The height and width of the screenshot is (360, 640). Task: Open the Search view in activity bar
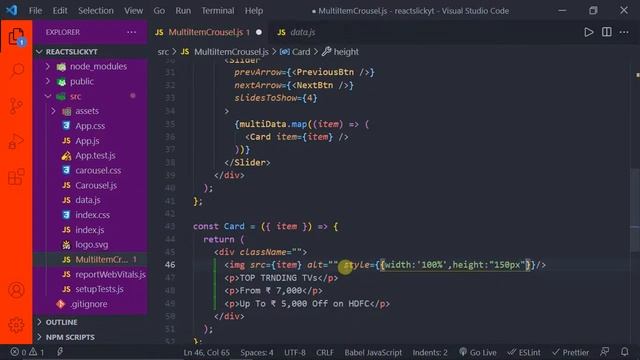point(16,71)
